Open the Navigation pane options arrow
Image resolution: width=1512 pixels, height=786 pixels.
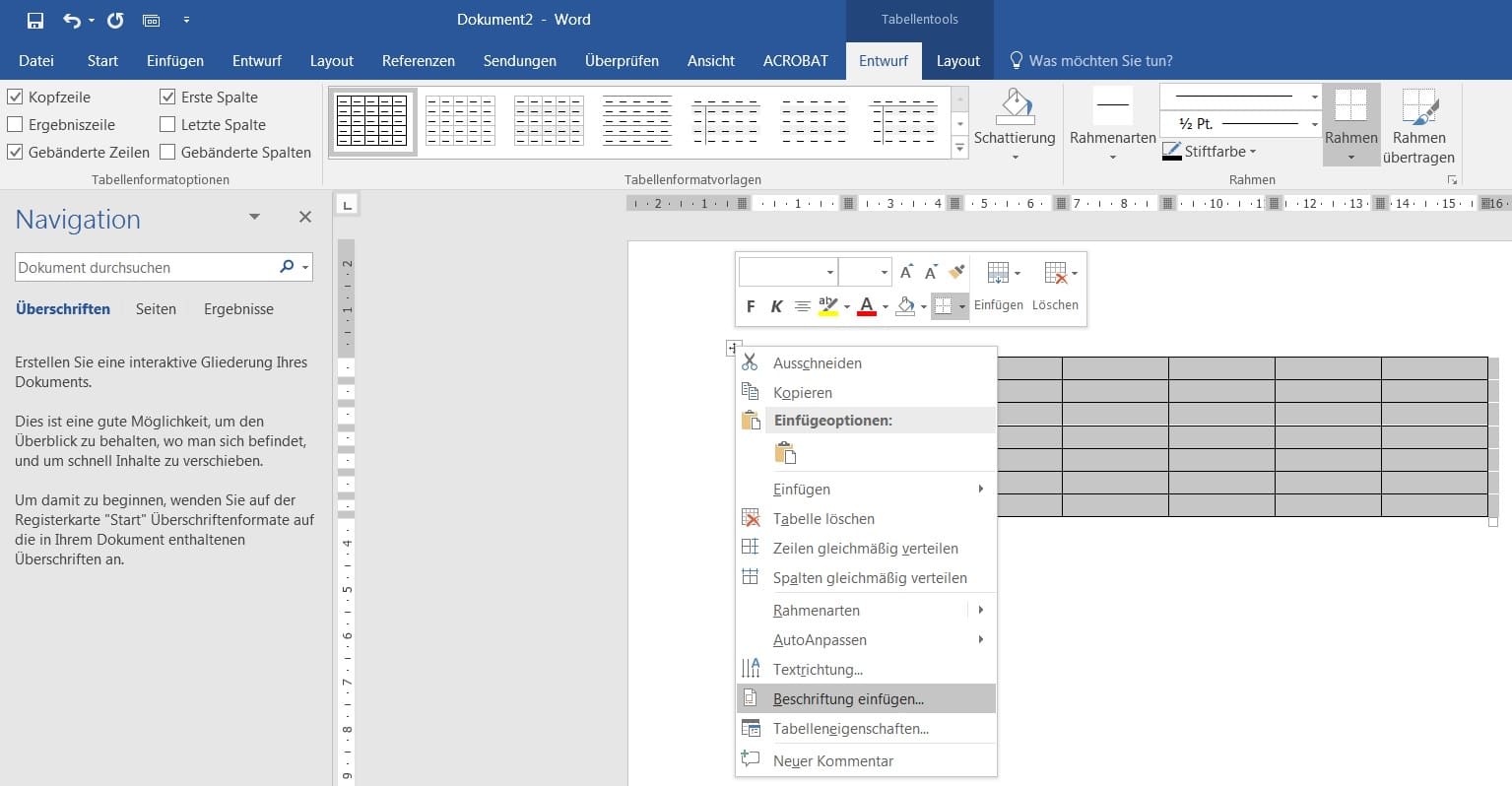(254, 217)
